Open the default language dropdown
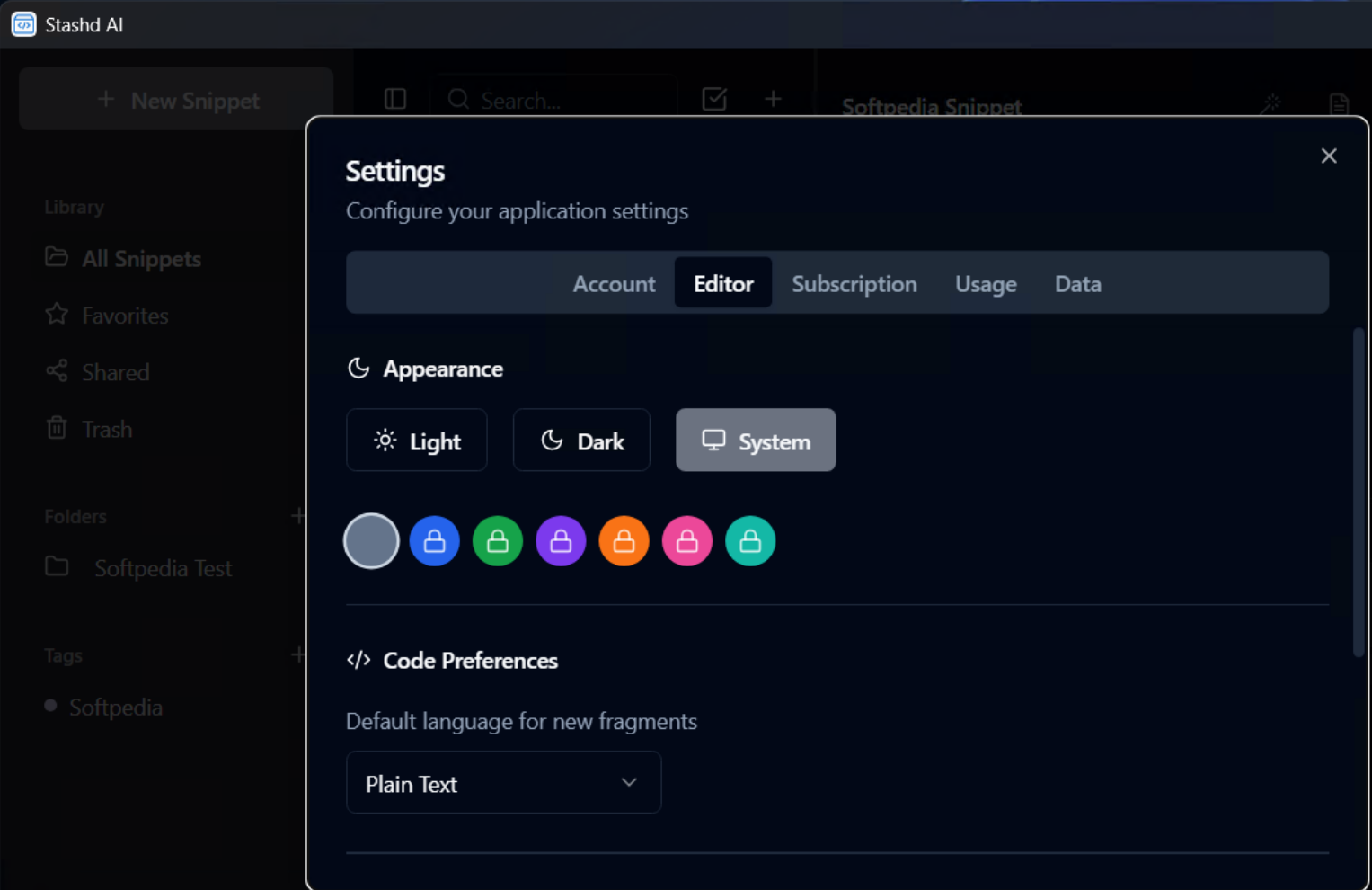This screenshot has height=890, width=1372. click(x=503, y=782)
